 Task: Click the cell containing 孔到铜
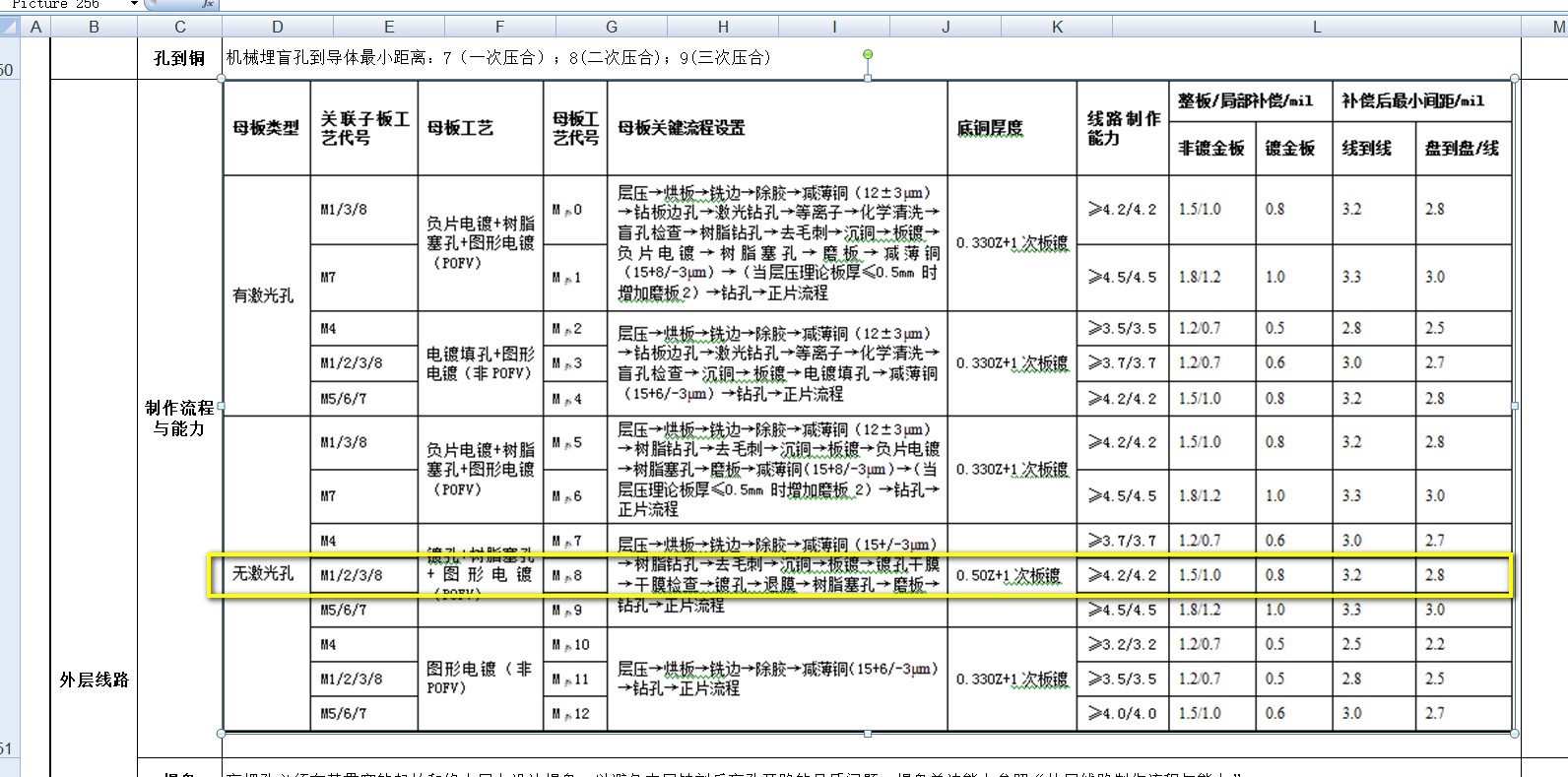180,58
